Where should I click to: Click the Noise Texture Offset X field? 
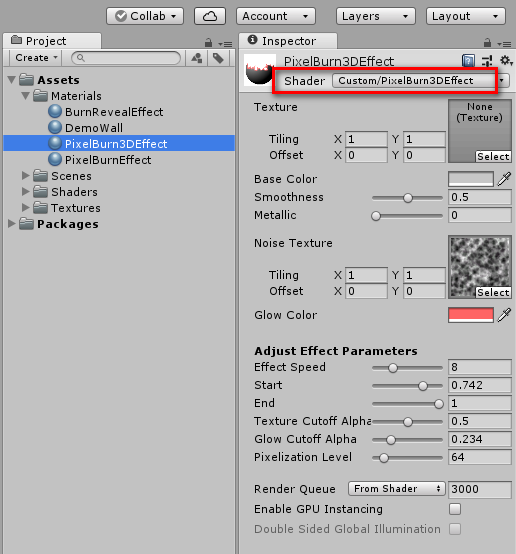[366, 291]
